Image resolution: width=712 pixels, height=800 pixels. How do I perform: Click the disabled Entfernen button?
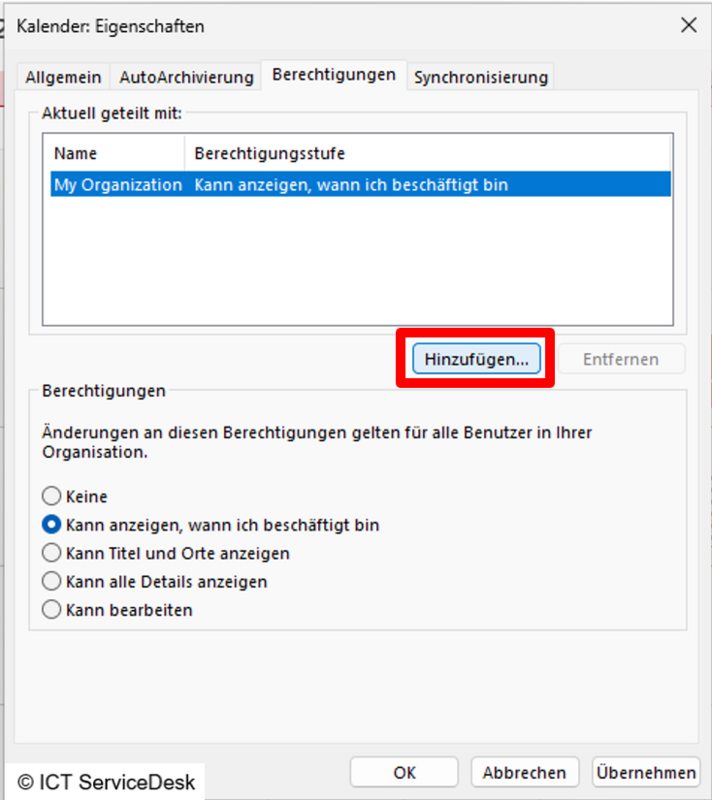(621, 359)
